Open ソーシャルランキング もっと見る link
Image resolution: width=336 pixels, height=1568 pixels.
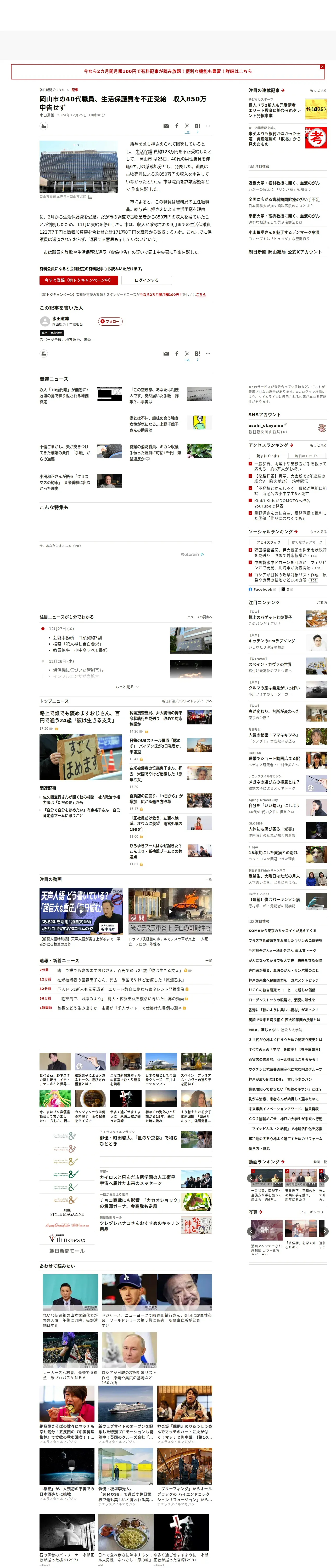pyautogui.click(x=318, y=532)
